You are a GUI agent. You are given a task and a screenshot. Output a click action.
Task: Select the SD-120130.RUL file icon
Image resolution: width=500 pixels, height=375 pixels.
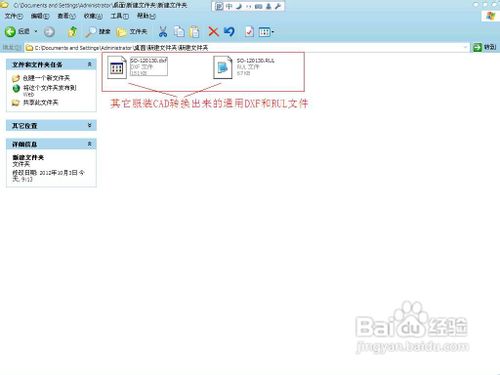pyautogui.click(x=223, y=68)
